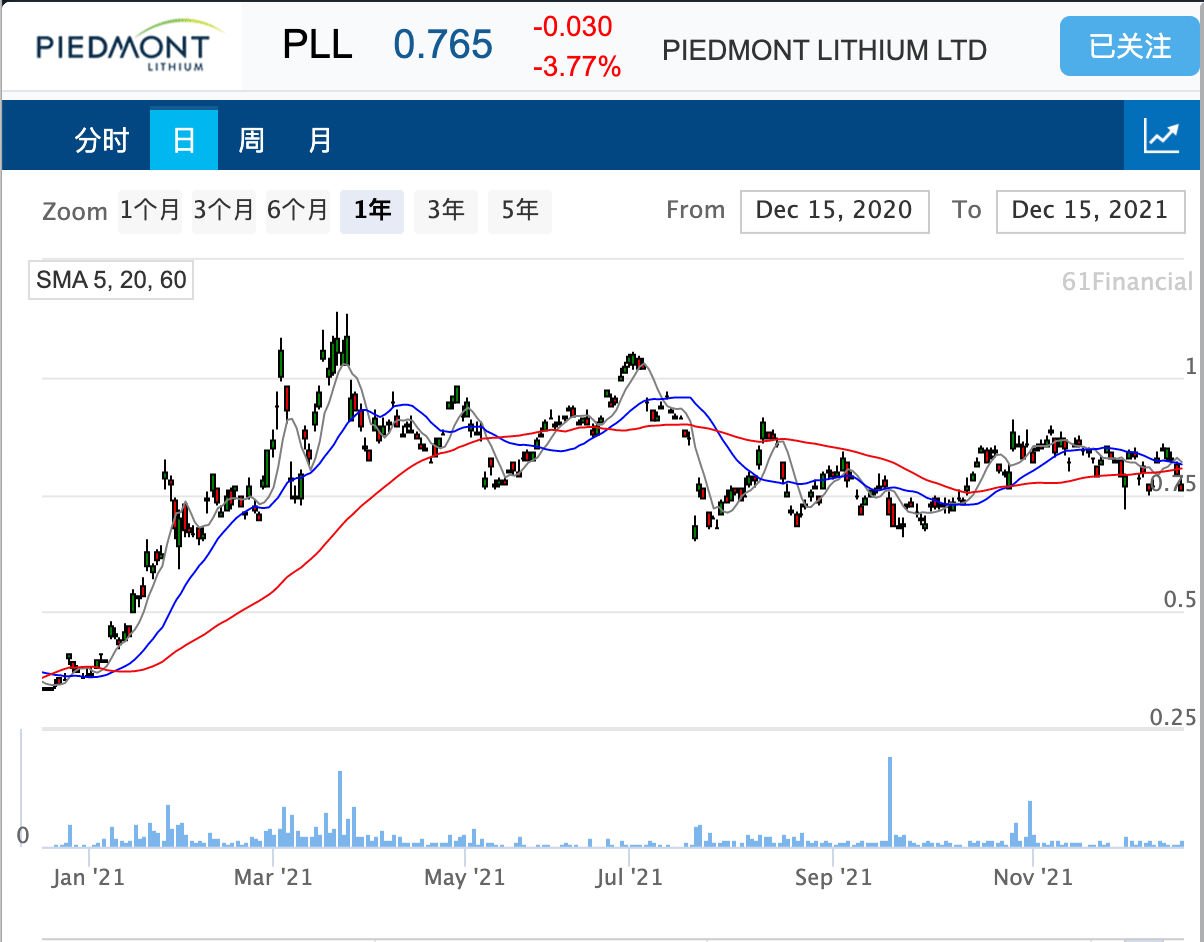The image size is (1204, 942).
Task: Set zoom range to 3年
Action: (x=446, y=210)
